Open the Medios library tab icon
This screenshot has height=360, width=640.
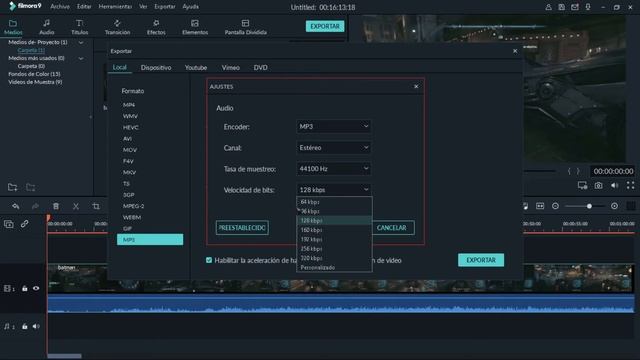pyautogui.click(x=13, y=23)
